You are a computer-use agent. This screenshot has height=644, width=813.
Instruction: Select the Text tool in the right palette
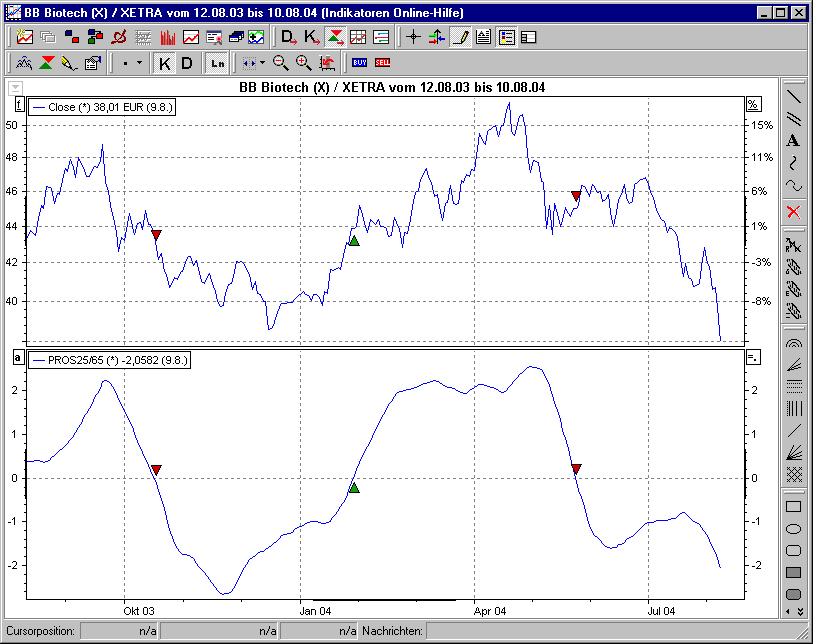tap(794, 140)
